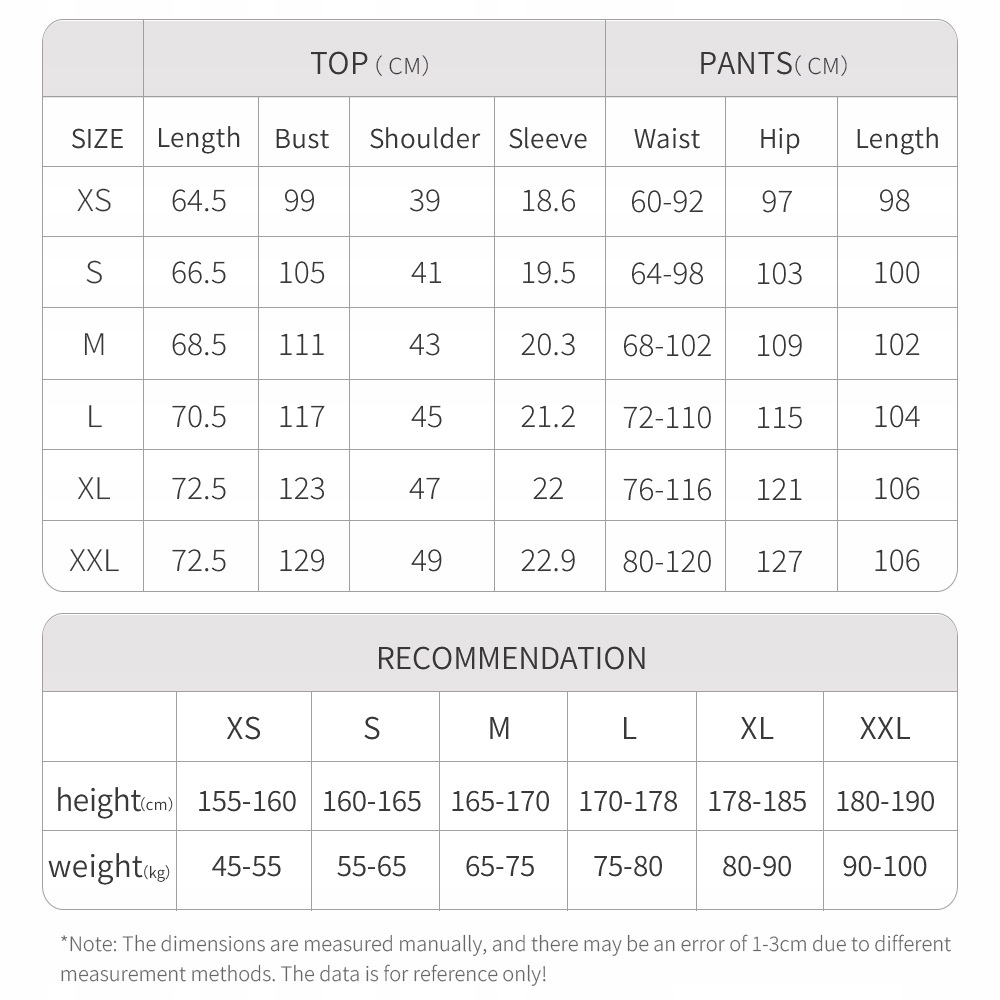This screenshot has width=1000, height=1000.
Task: Click the TOP (CM) section header
Action: click(370, 64)
